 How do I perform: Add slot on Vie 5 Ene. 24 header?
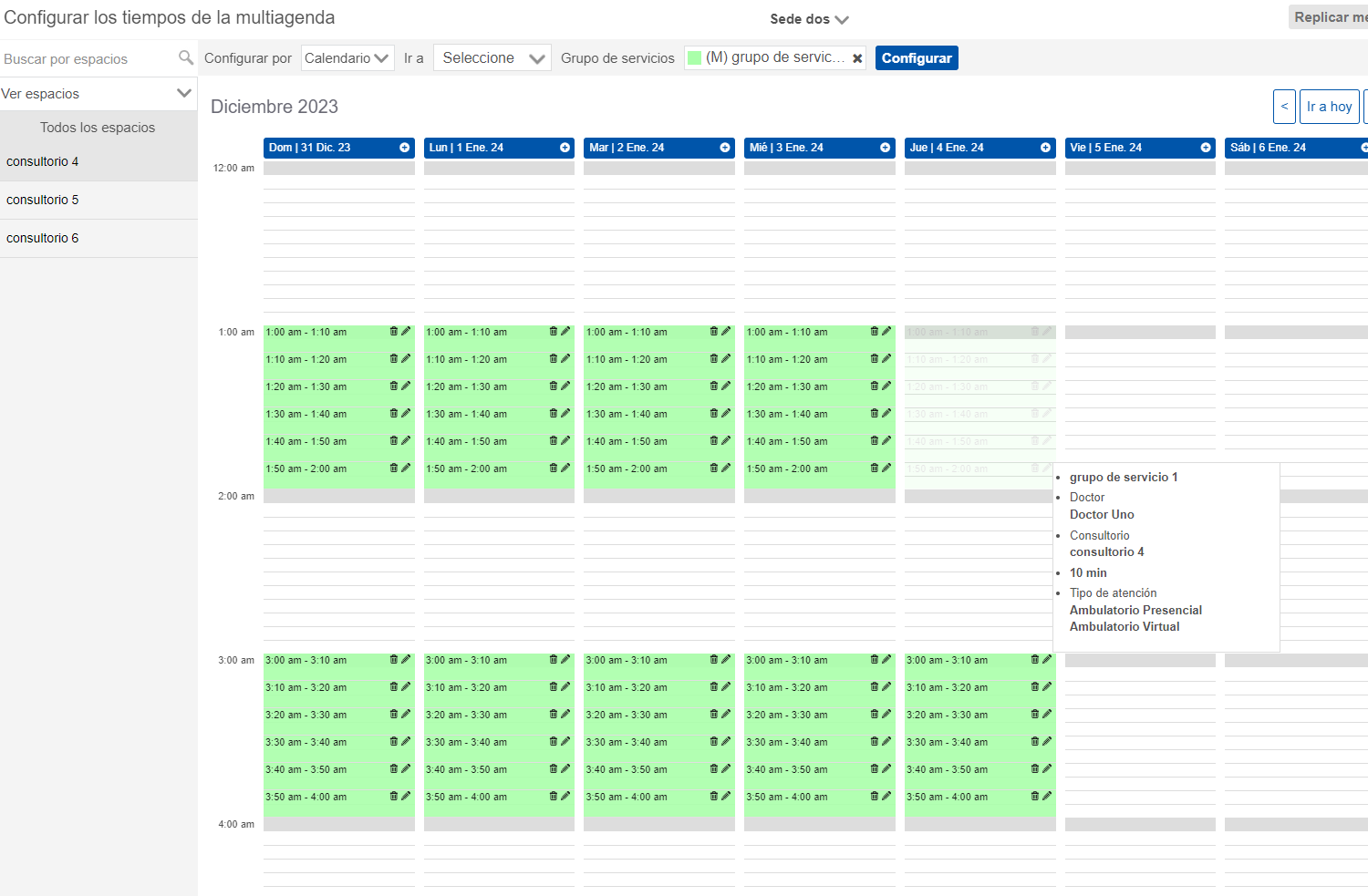click(1206, 148)
